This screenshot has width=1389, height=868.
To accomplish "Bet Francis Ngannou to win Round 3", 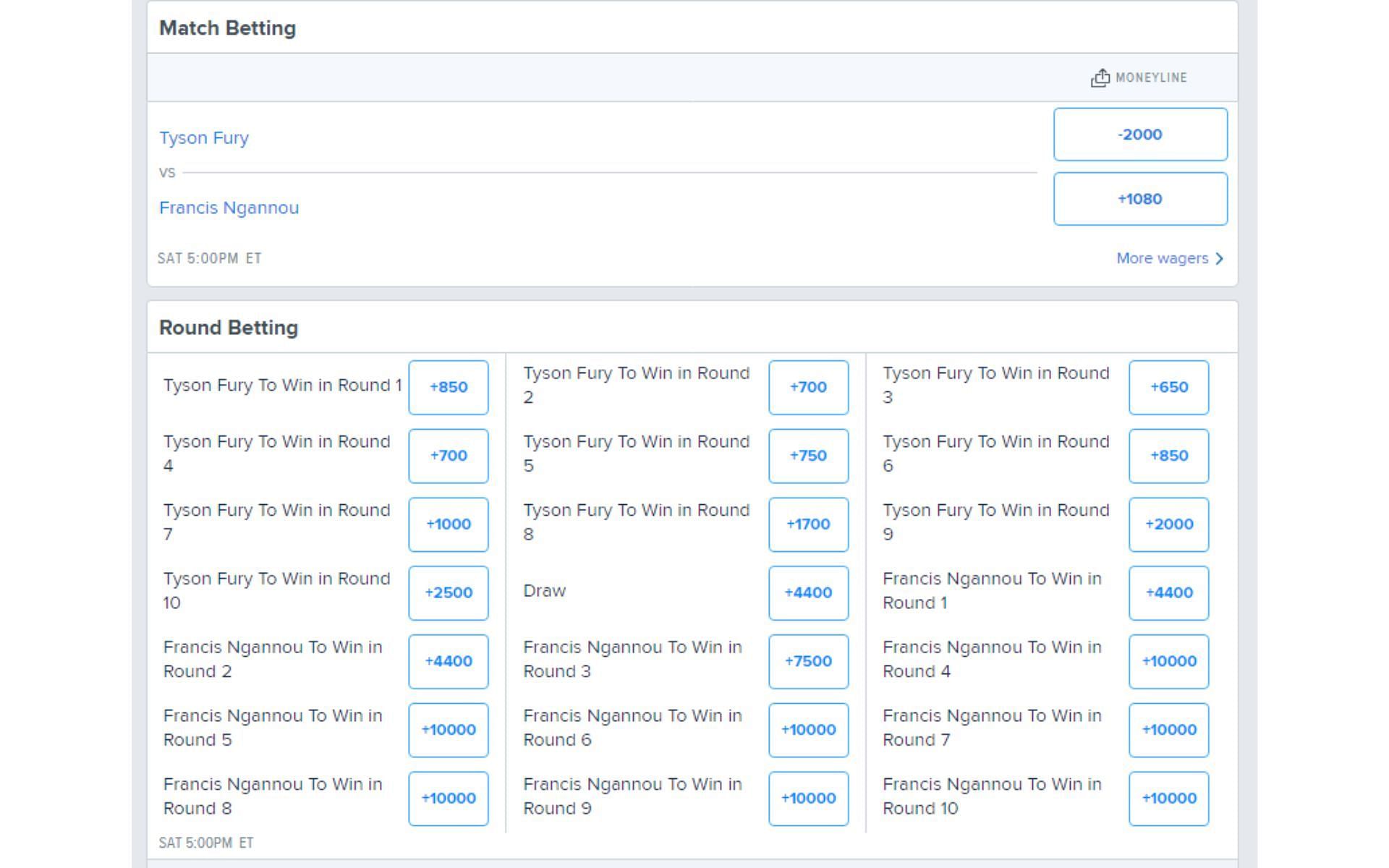I will point(808,661).
